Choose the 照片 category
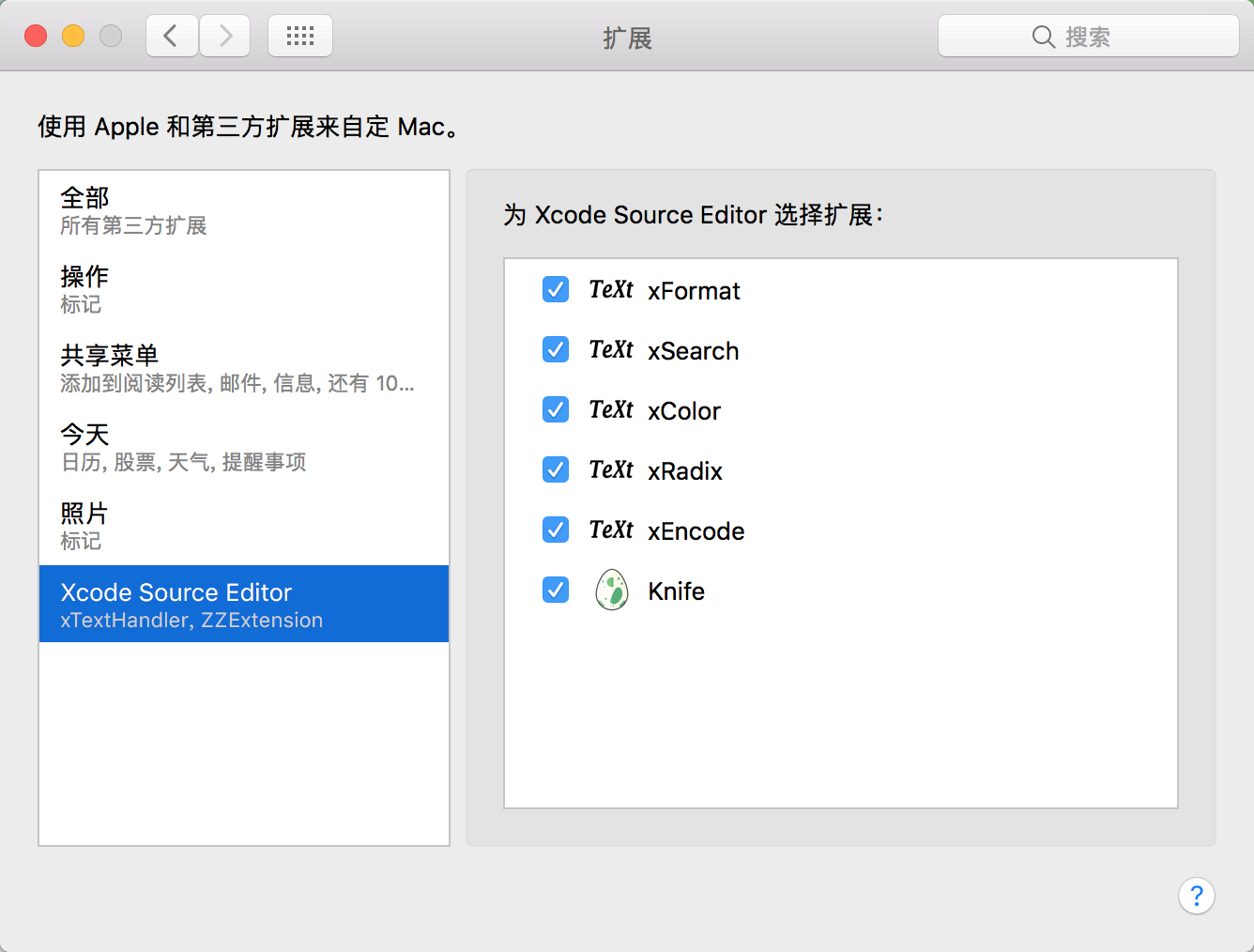 tap(244, 526)
